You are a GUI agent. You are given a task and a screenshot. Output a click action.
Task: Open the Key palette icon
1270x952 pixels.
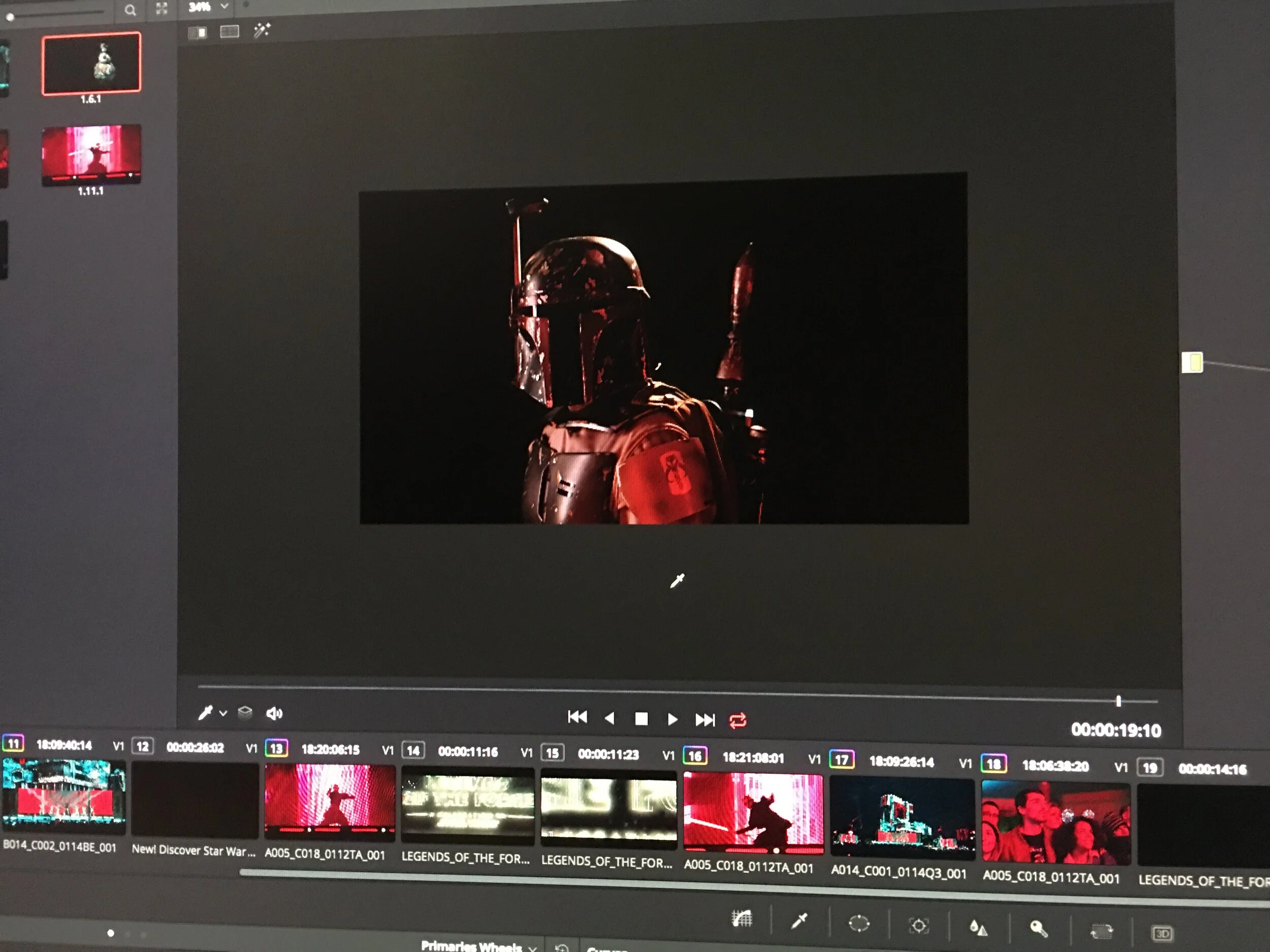(1039, 929)
